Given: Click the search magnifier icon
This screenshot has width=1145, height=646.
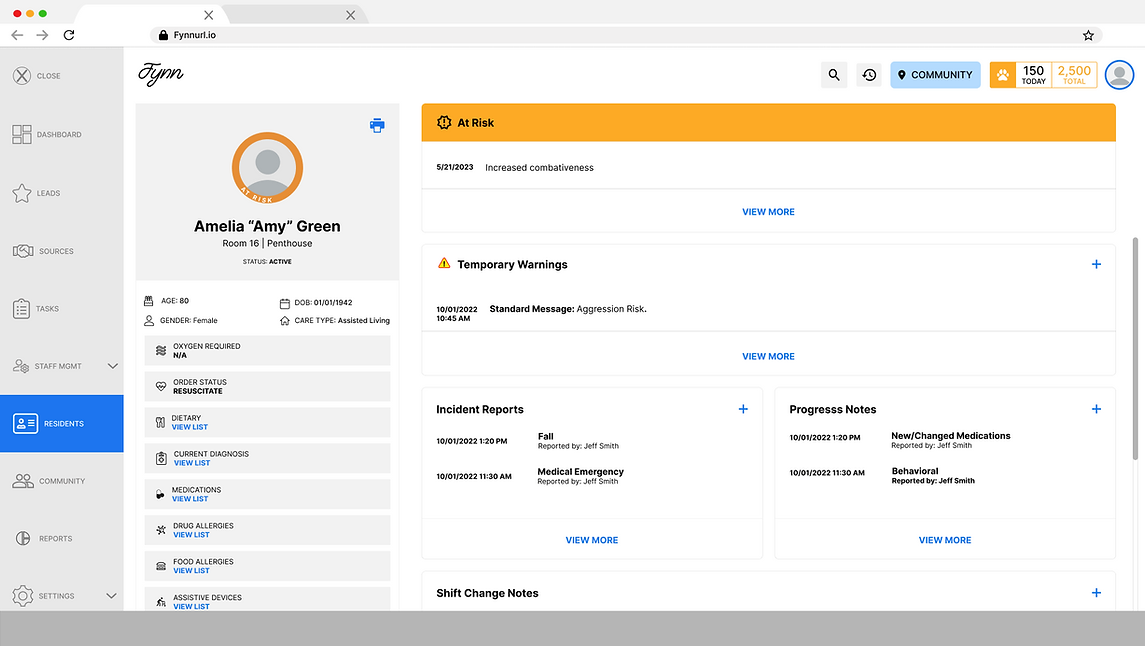Looking at the screenshot, I should click(x=834, y=74).
